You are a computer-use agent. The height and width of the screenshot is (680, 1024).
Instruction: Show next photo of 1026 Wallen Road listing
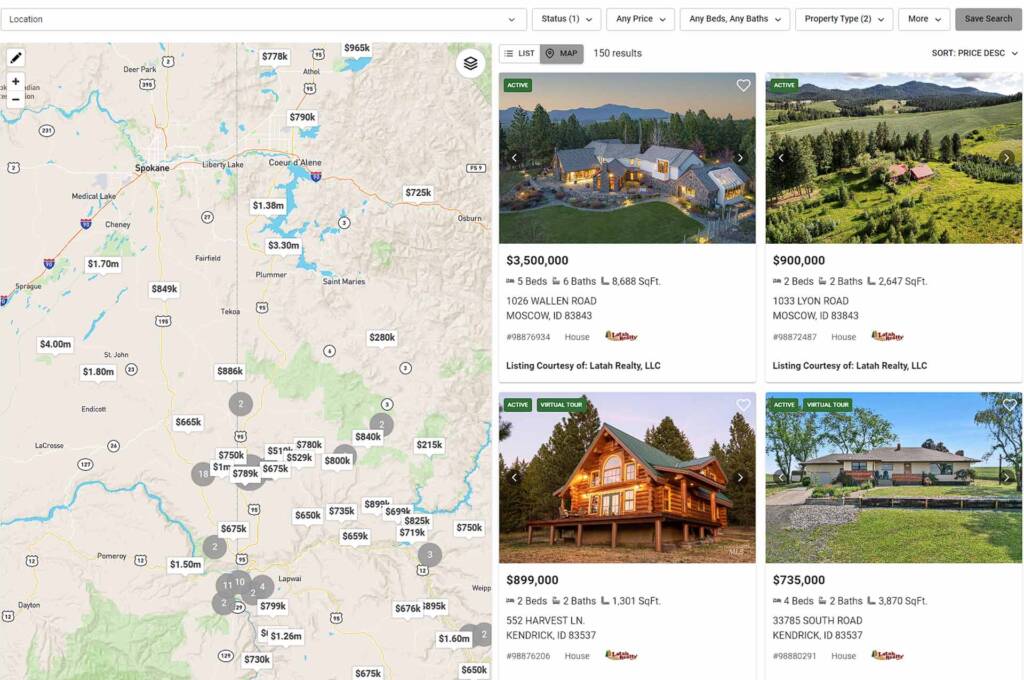740,157
